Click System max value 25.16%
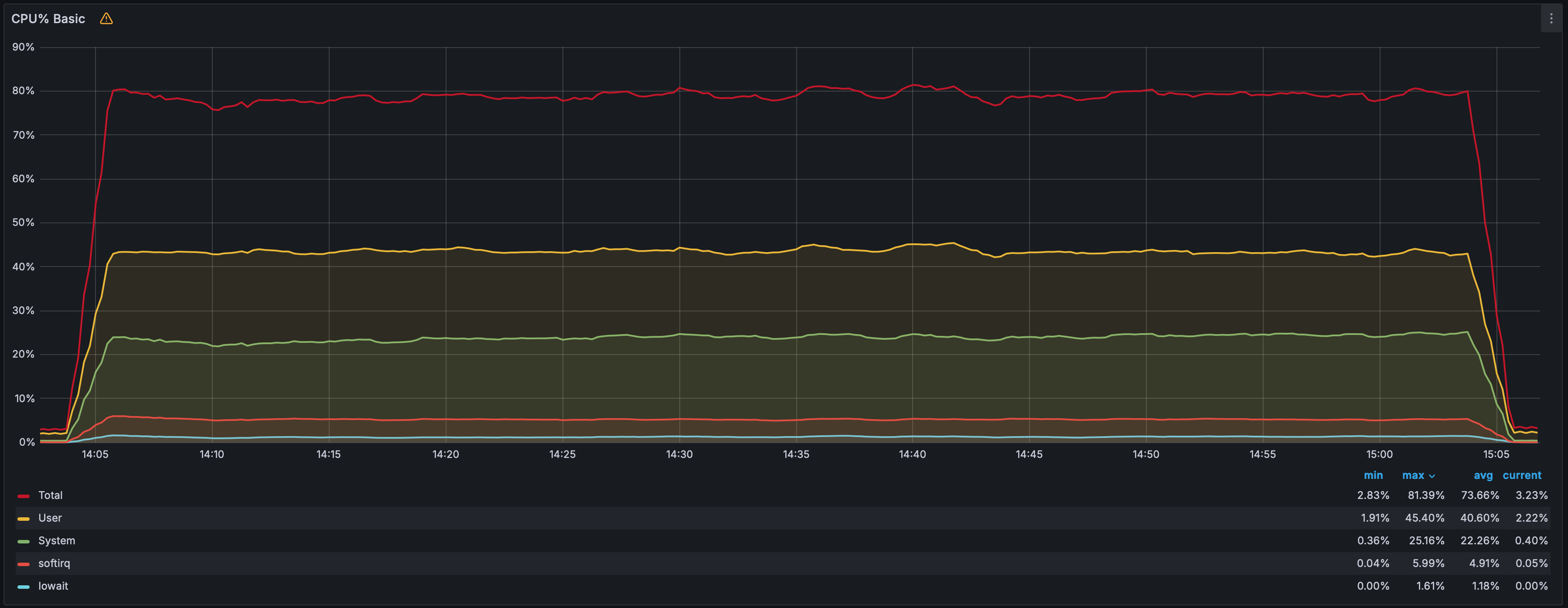This screenshot has width=1568, height=608. pyautogui.click(x=1426, y=540)
